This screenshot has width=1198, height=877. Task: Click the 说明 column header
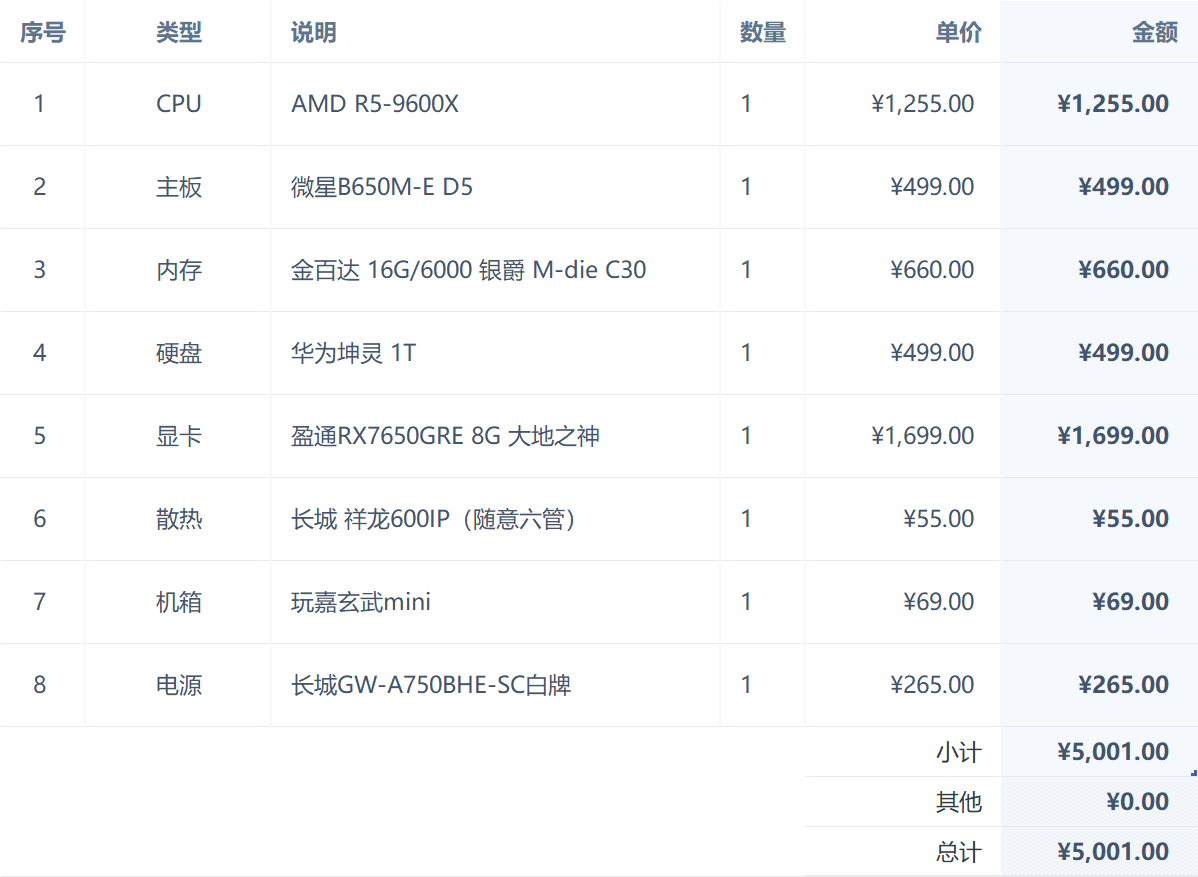(313, 33)
